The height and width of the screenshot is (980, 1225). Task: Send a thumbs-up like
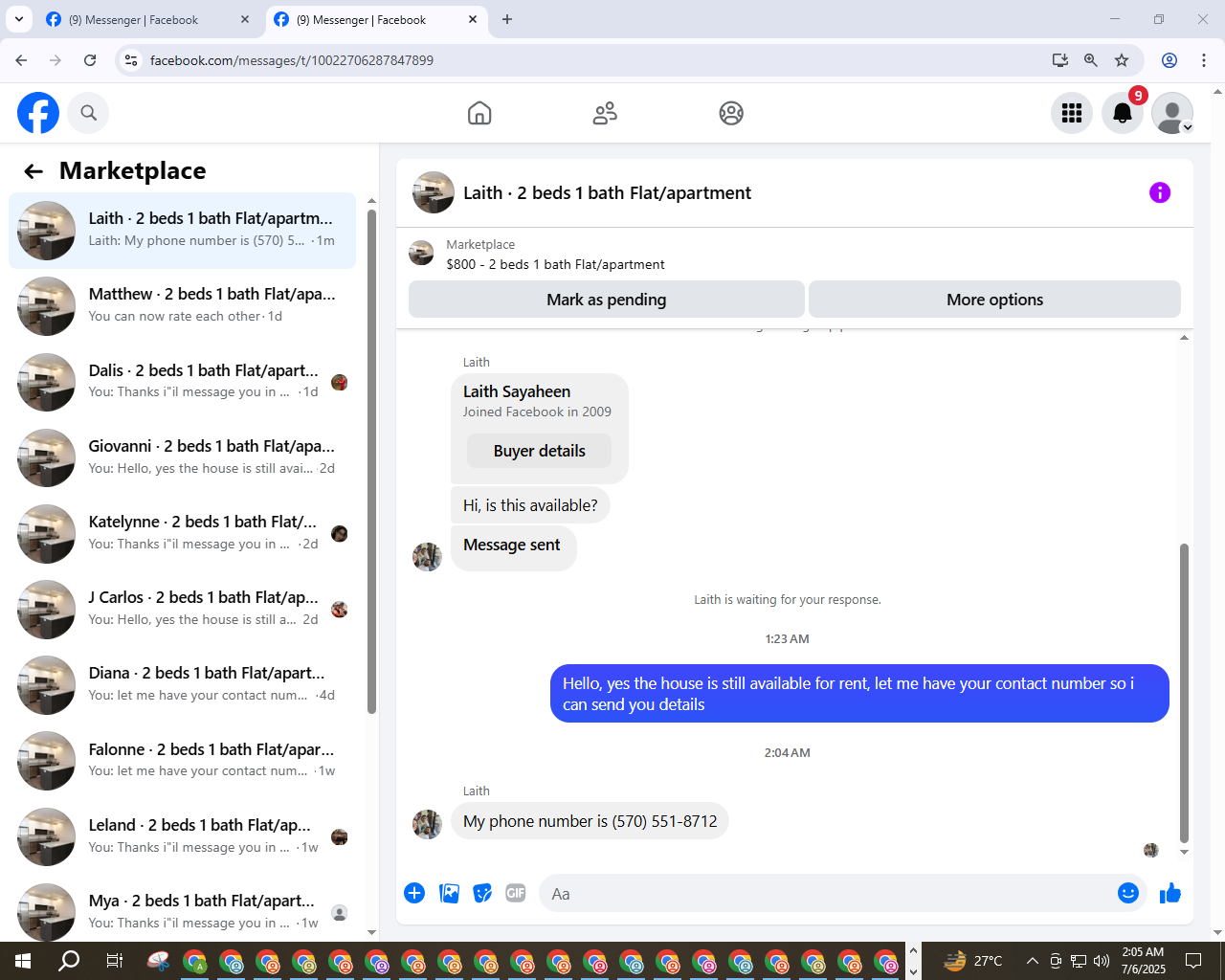(x=1170, y=893)
